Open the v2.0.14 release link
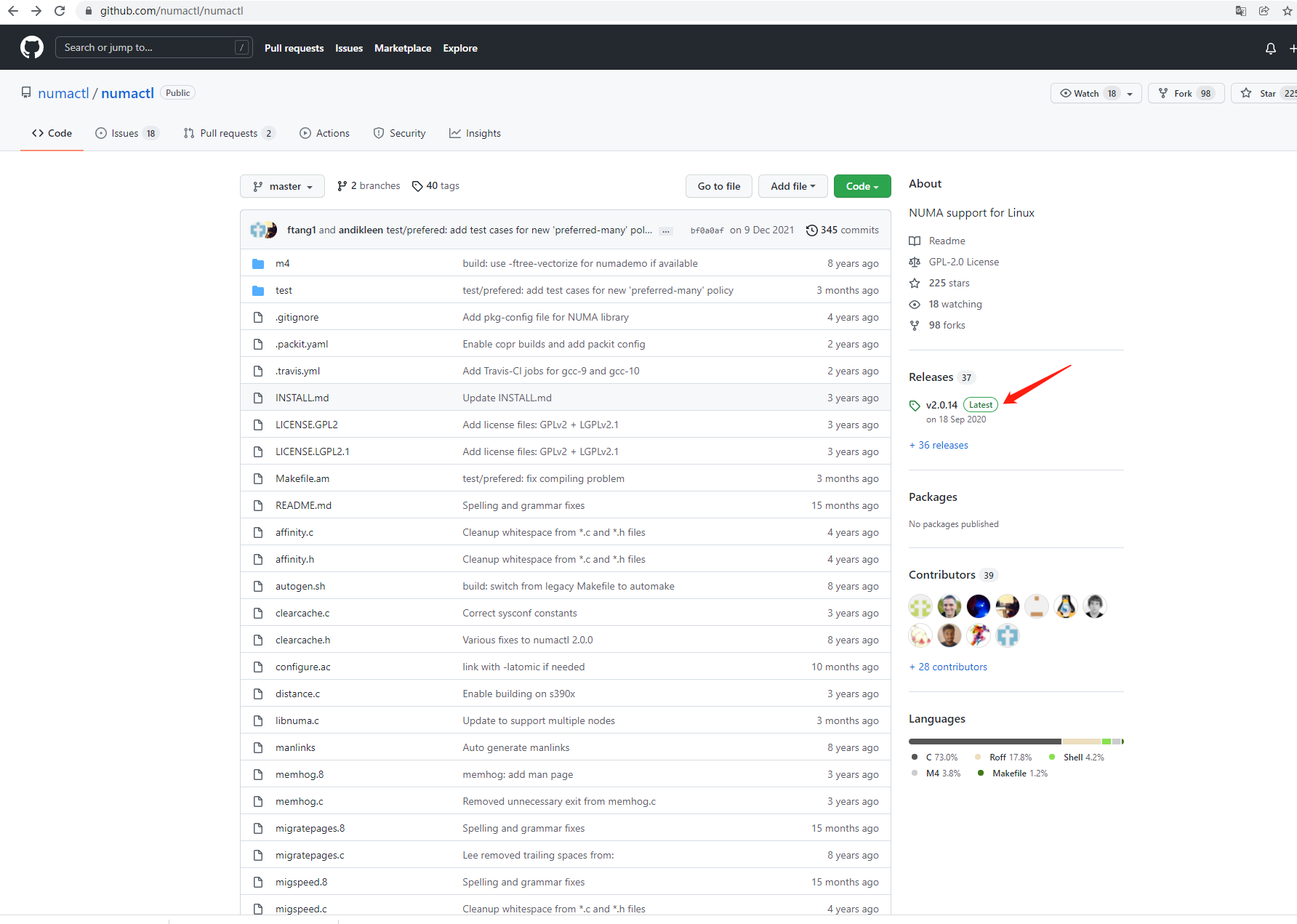The width and height of the screenshot is (1297, 924). tap(941, 406)
